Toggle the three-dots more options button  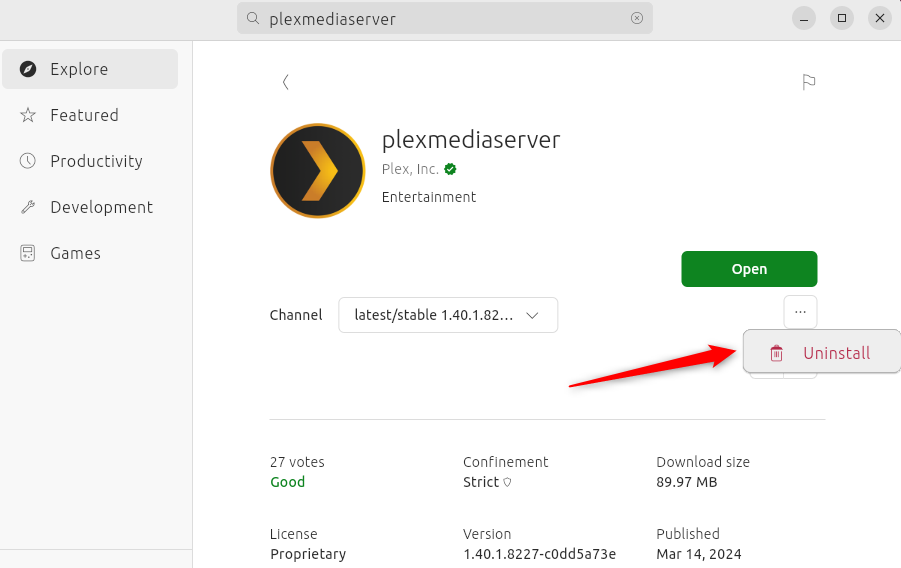(x=800, y=312)
